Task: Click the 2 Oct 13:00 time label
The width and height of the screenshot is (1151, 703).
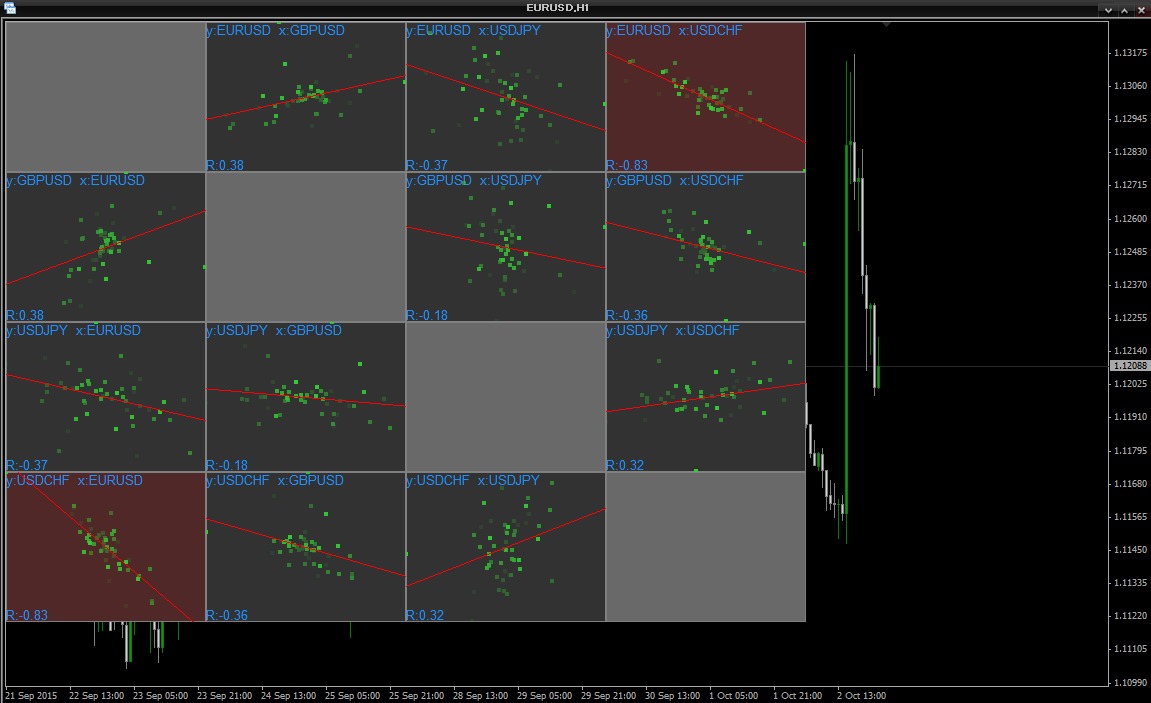Action: [x=861, y=695]
